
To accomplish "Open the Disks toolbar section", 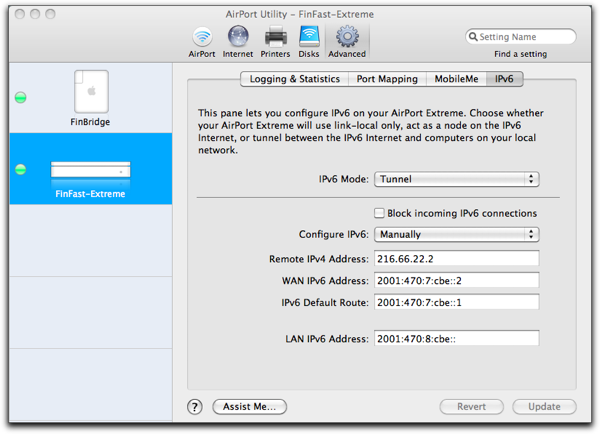I will tap(308, 42).
